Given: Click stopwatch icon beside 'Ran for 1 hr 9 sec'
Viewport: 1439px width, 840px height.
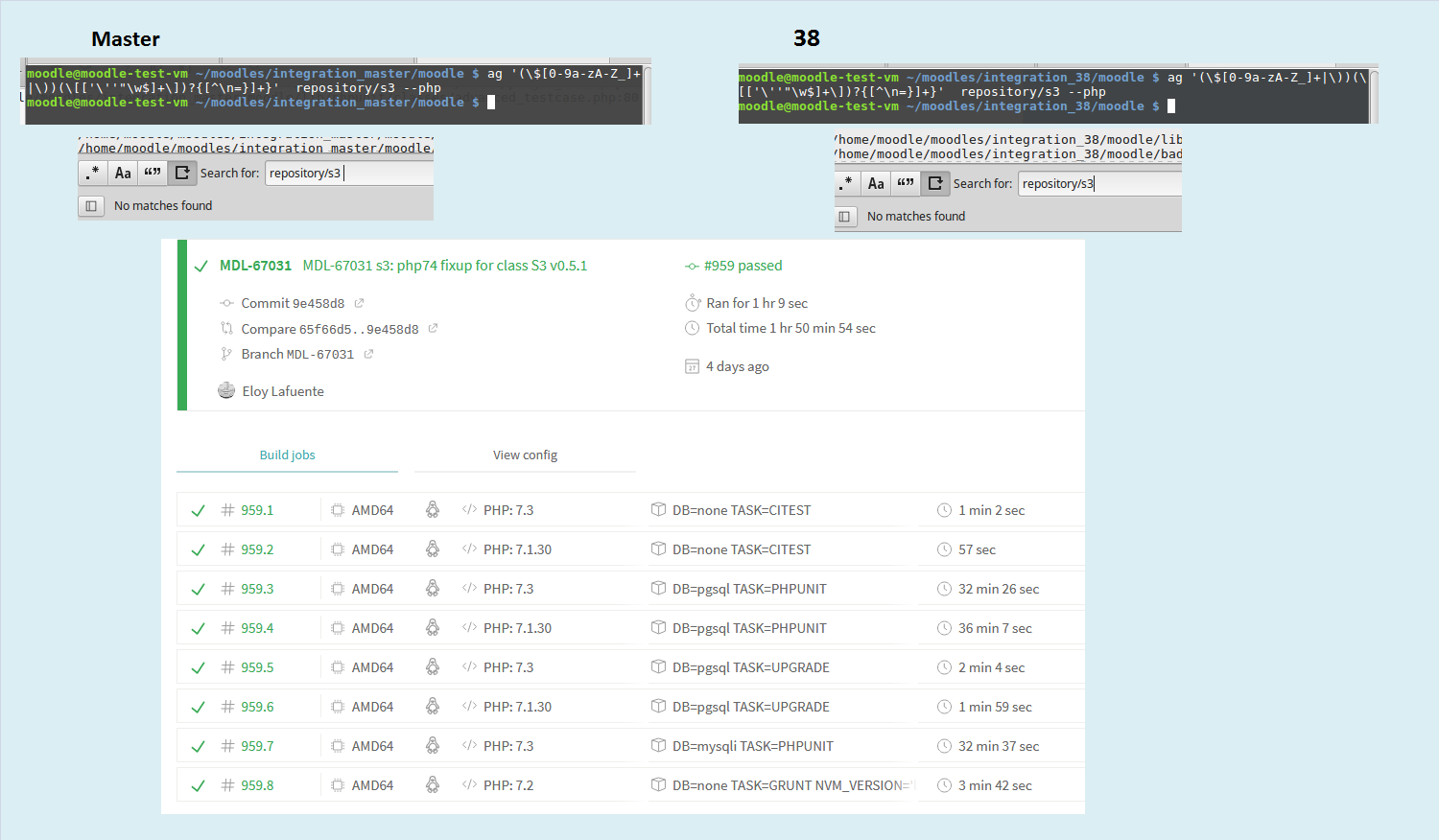Looking at the screenshot, I should [693, 303].
